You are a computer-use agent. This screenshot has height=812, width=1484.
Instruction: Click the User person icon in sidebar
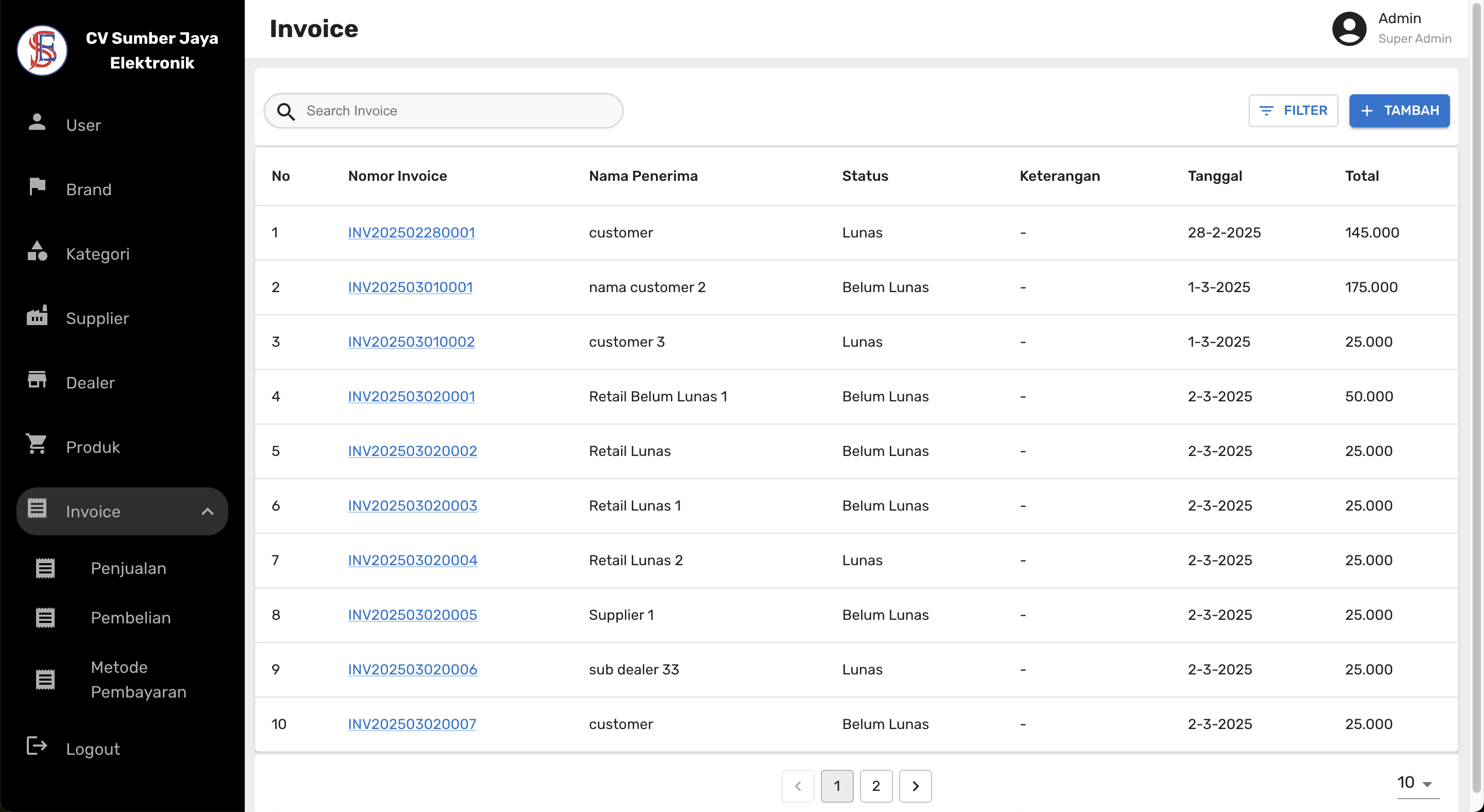click(x=37, y=123)
